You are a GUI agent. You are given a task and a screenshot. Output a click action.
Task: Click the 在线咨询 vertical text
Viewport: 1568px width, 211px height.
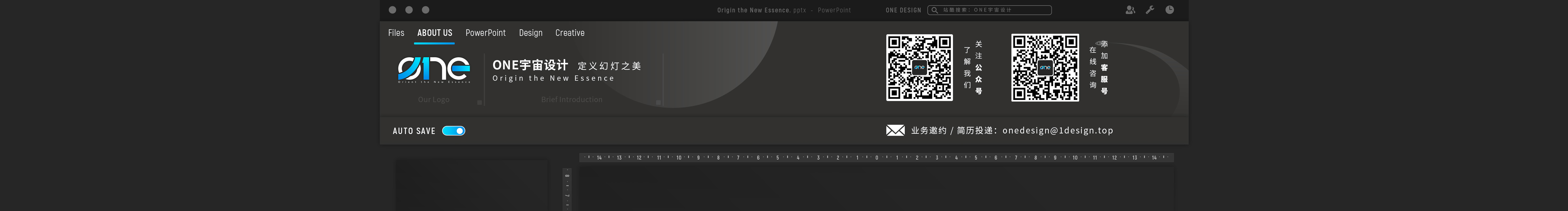pos(1093,68)
